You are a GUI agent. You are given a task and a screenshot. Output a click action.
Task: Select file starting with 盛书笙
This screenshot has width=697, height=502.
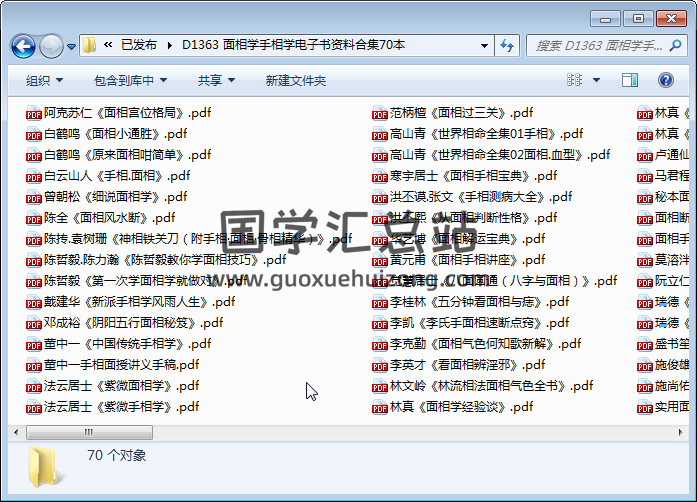[x=663, y=344]
